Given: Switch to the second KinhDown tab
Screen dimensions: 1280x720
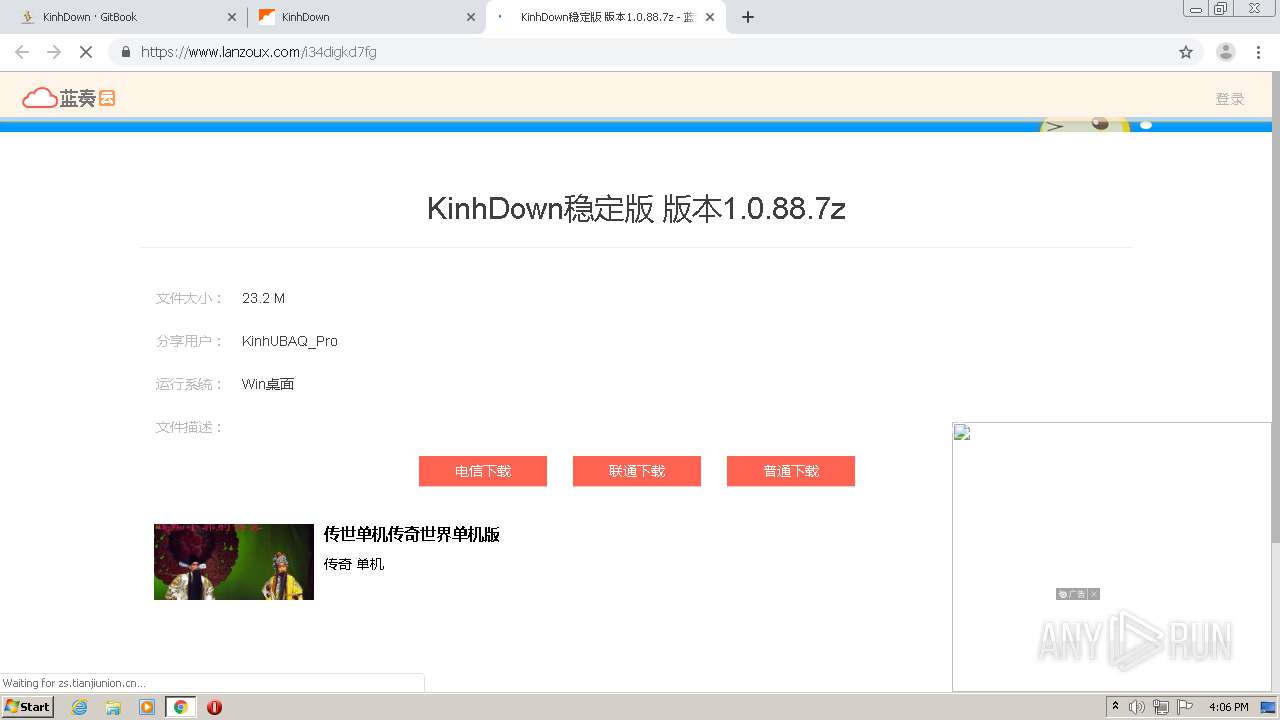Looking at the screenshot, I should (x=366, y=17).
